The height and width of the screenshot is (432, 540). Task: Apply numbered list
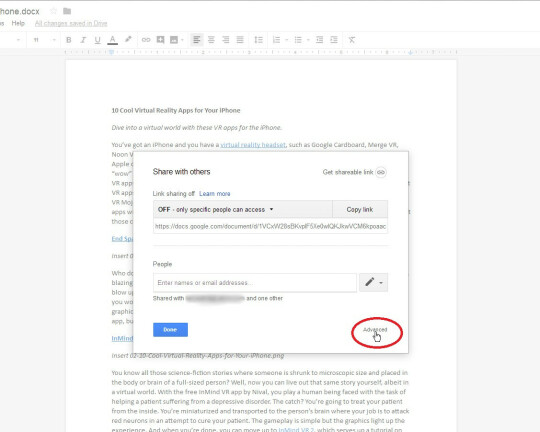coord(277,40)
